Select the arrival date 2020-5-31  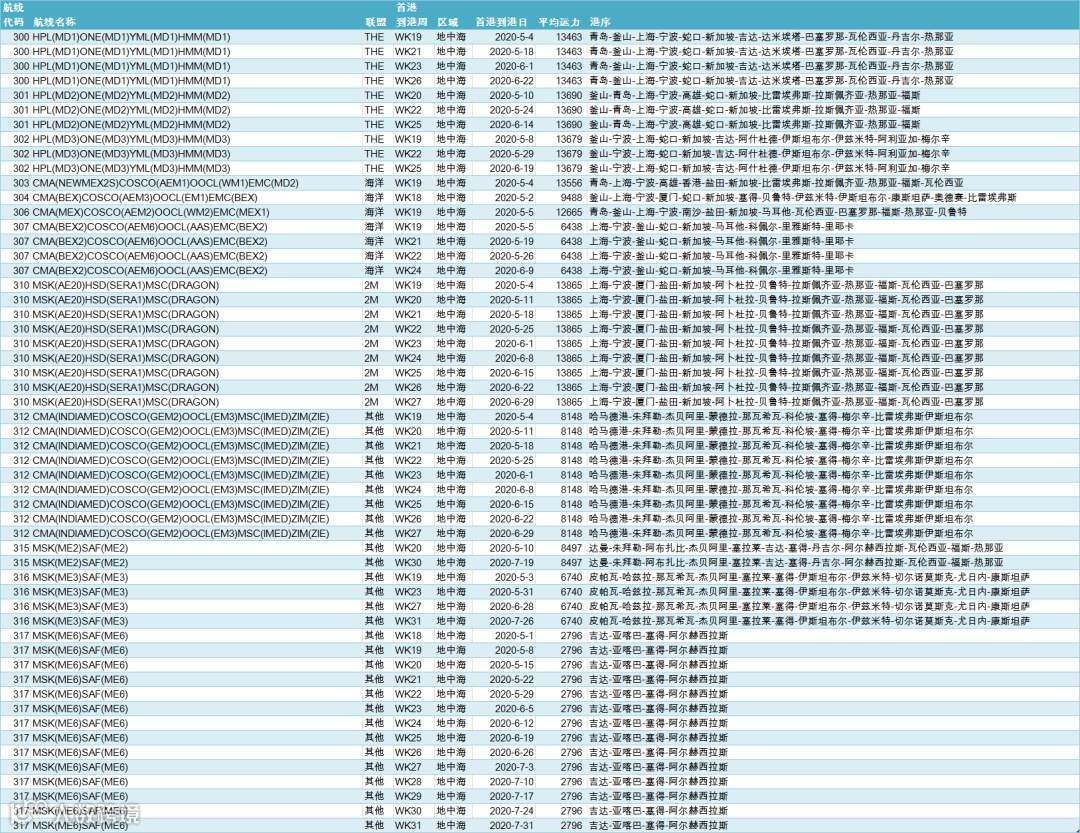point(511,592)
